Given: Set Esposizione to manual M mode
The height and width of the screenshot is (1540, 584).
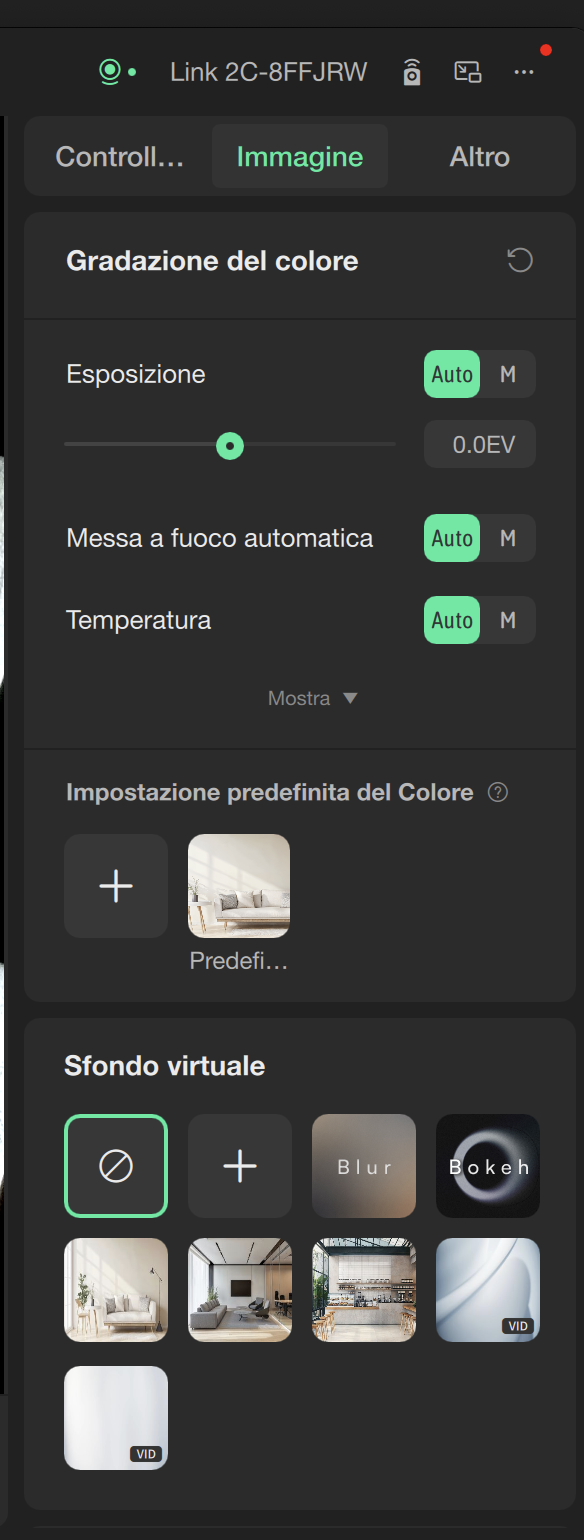Looking at the screenshot, I should tap(508, 374).
